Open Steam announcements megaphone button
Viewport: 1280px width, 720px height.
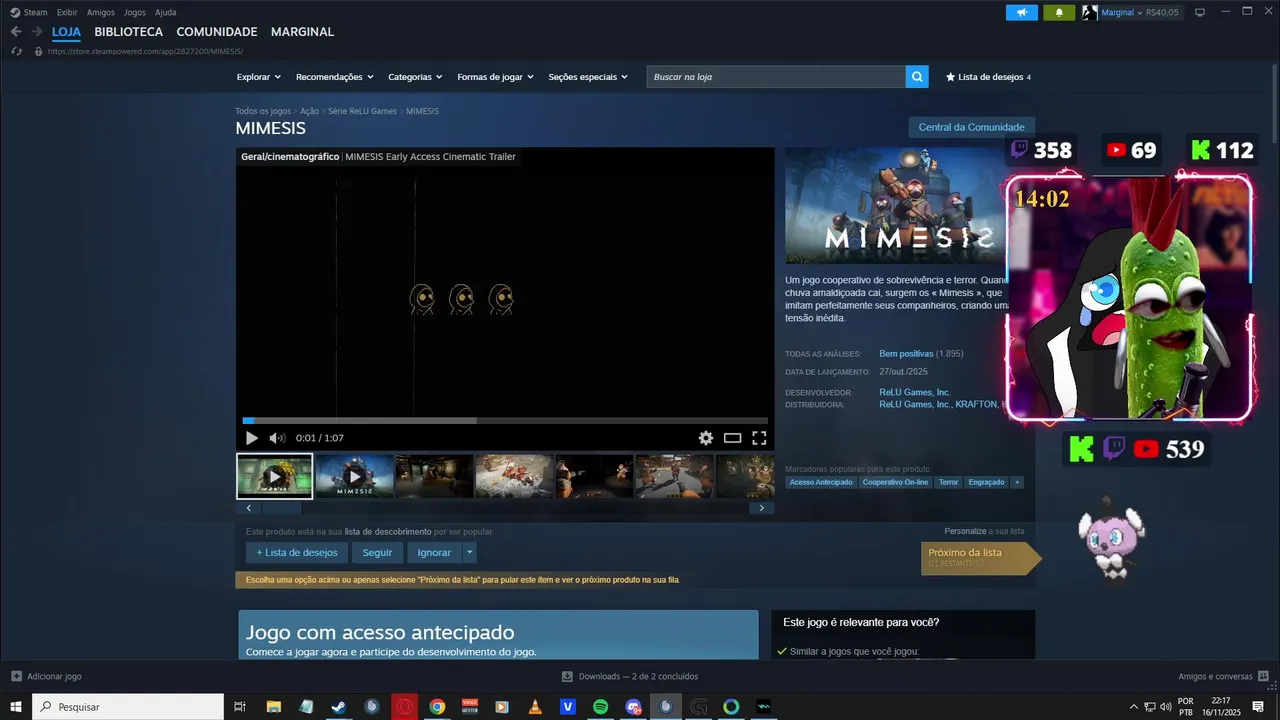tap(1021, 13)
